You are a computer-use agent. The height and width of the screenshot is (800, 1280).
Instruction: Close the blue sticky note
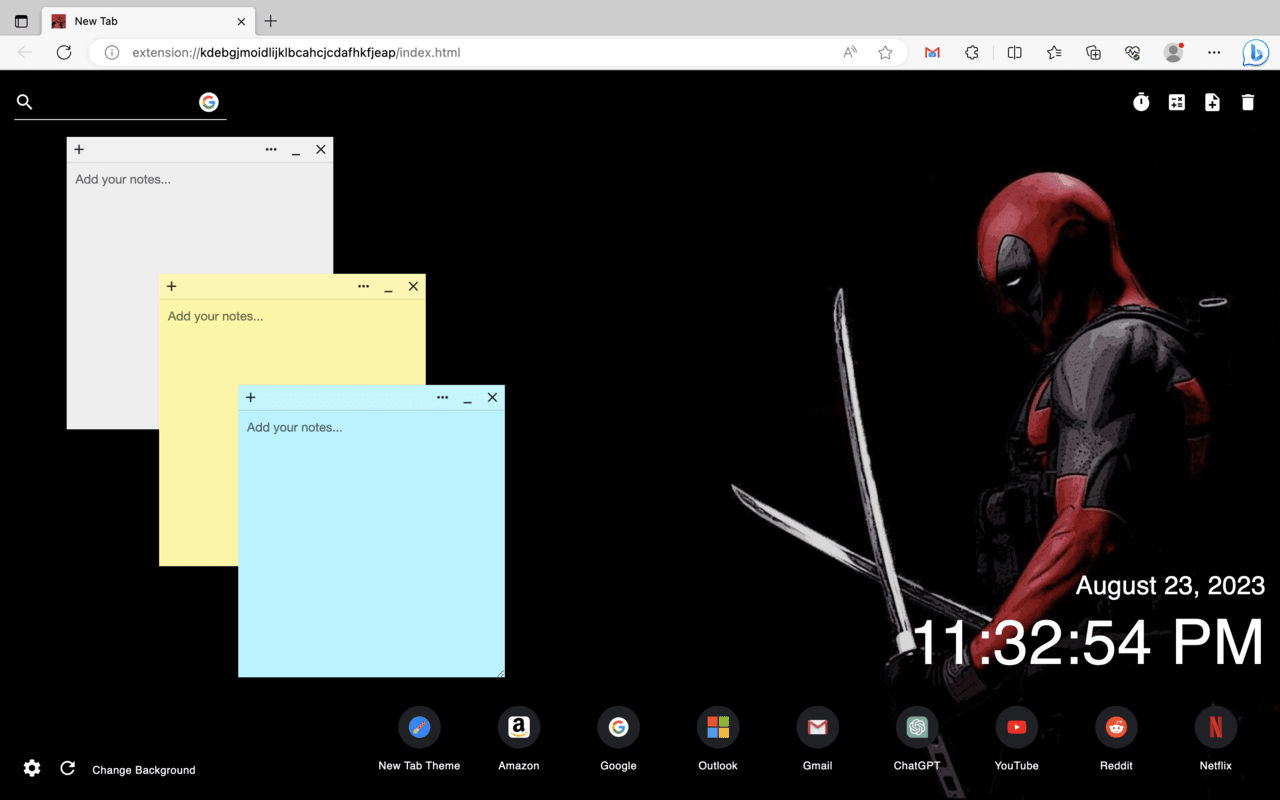point(492,397)
